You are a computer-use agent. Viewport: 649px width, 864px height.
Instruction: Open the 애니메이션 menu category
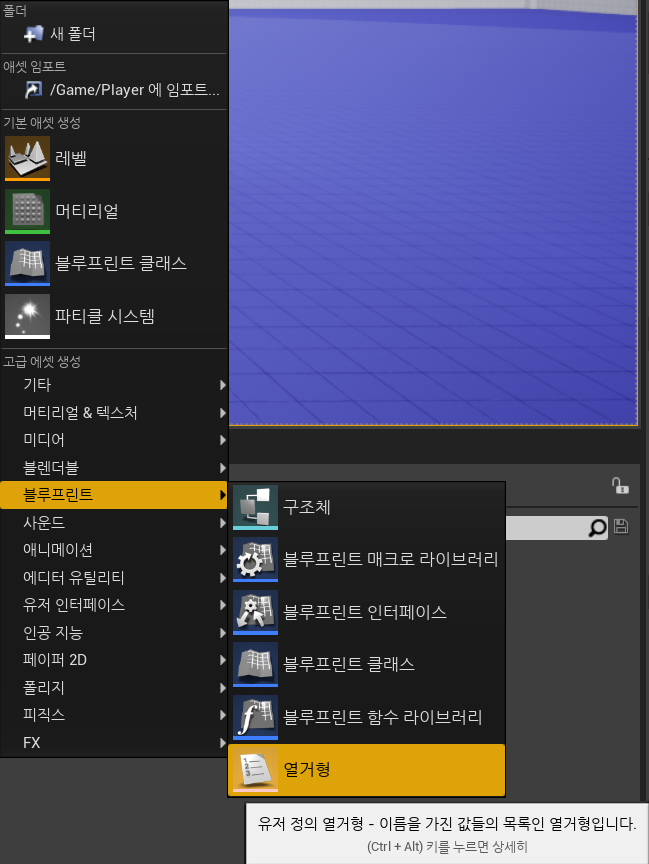click(x=114, y=550)
